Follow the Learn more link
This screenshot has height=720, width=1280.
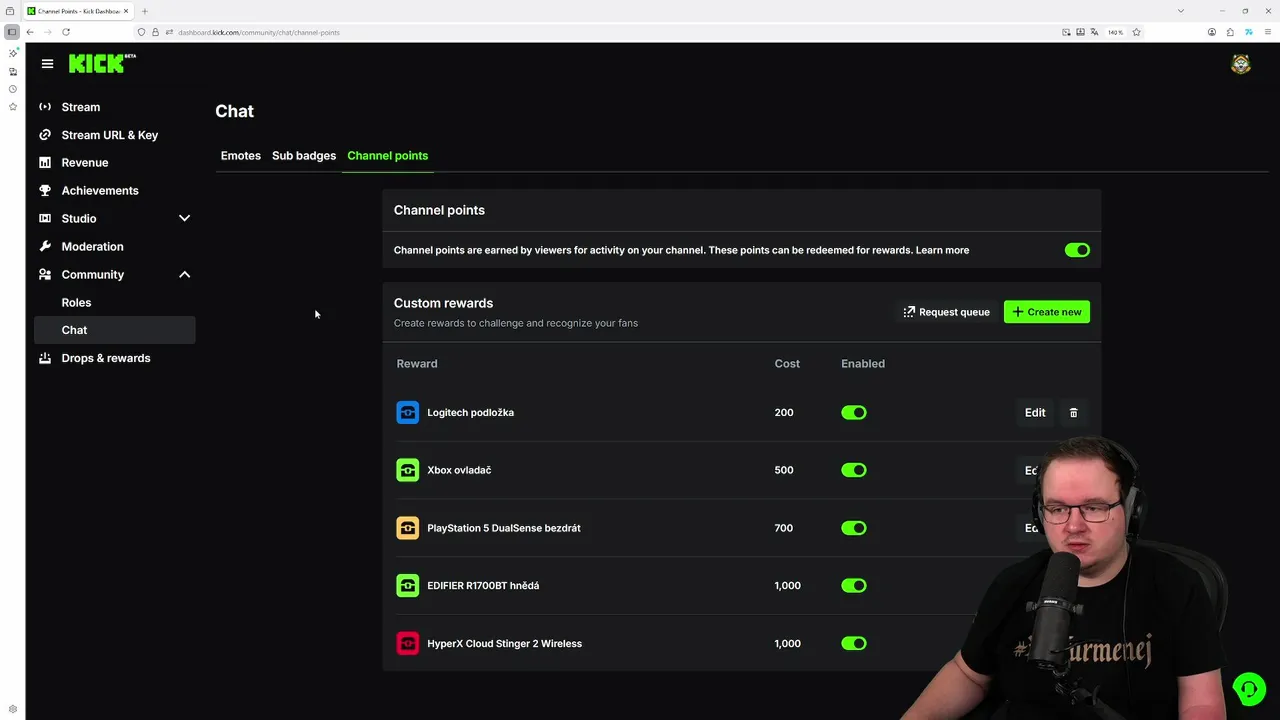[942, 250]
